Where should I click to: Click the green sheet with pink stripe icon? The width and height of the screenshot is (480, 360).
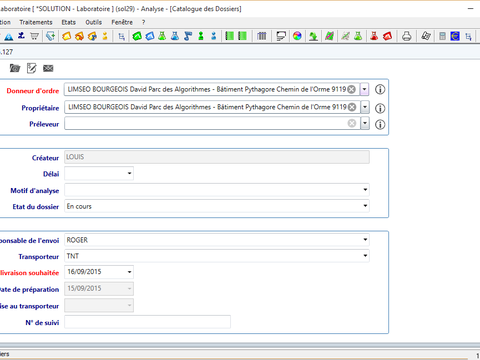click(329, 36)
